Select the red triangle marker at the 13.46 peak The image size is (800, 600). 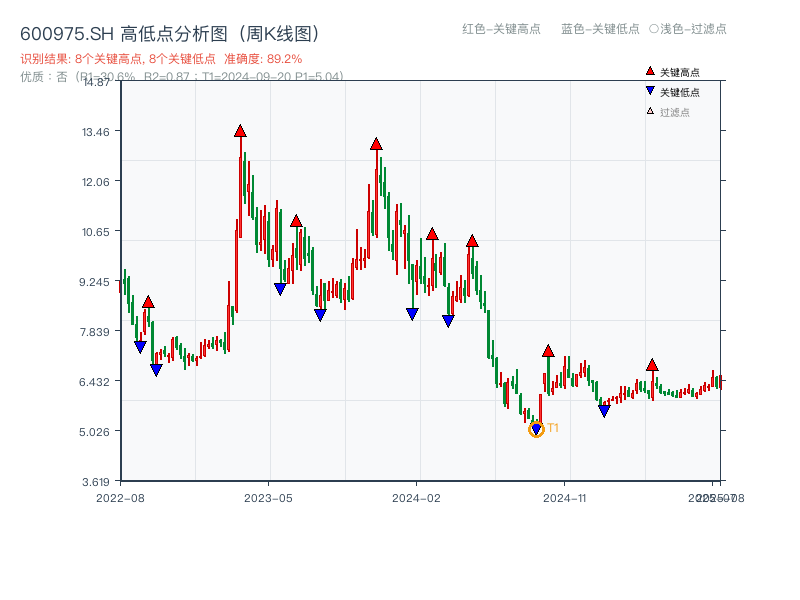click(240, 129)
